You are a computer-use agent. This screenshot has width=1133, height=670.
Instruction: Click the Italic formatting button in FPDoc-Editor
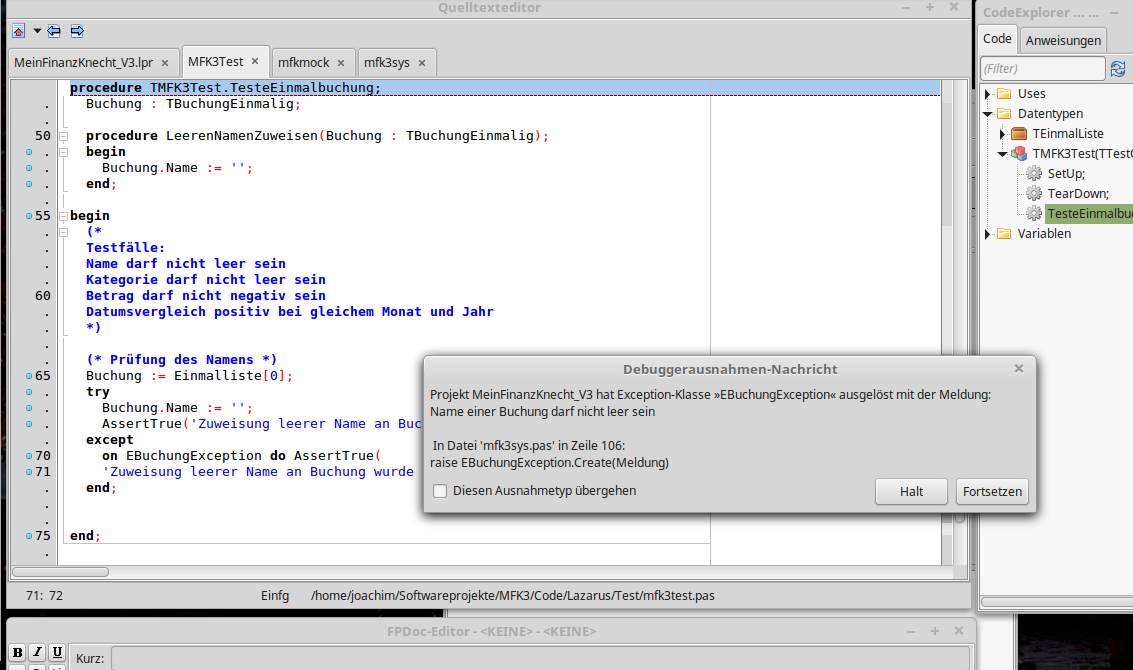[37, 652]
